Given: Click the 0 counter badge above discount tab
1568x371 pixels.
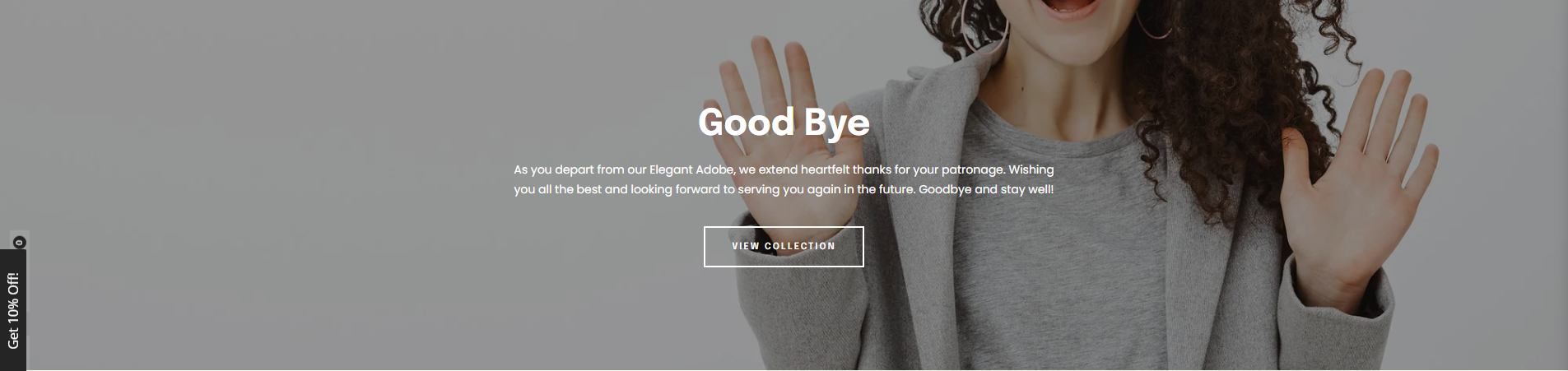Looking at the screenshot, I should pos(20,242).
